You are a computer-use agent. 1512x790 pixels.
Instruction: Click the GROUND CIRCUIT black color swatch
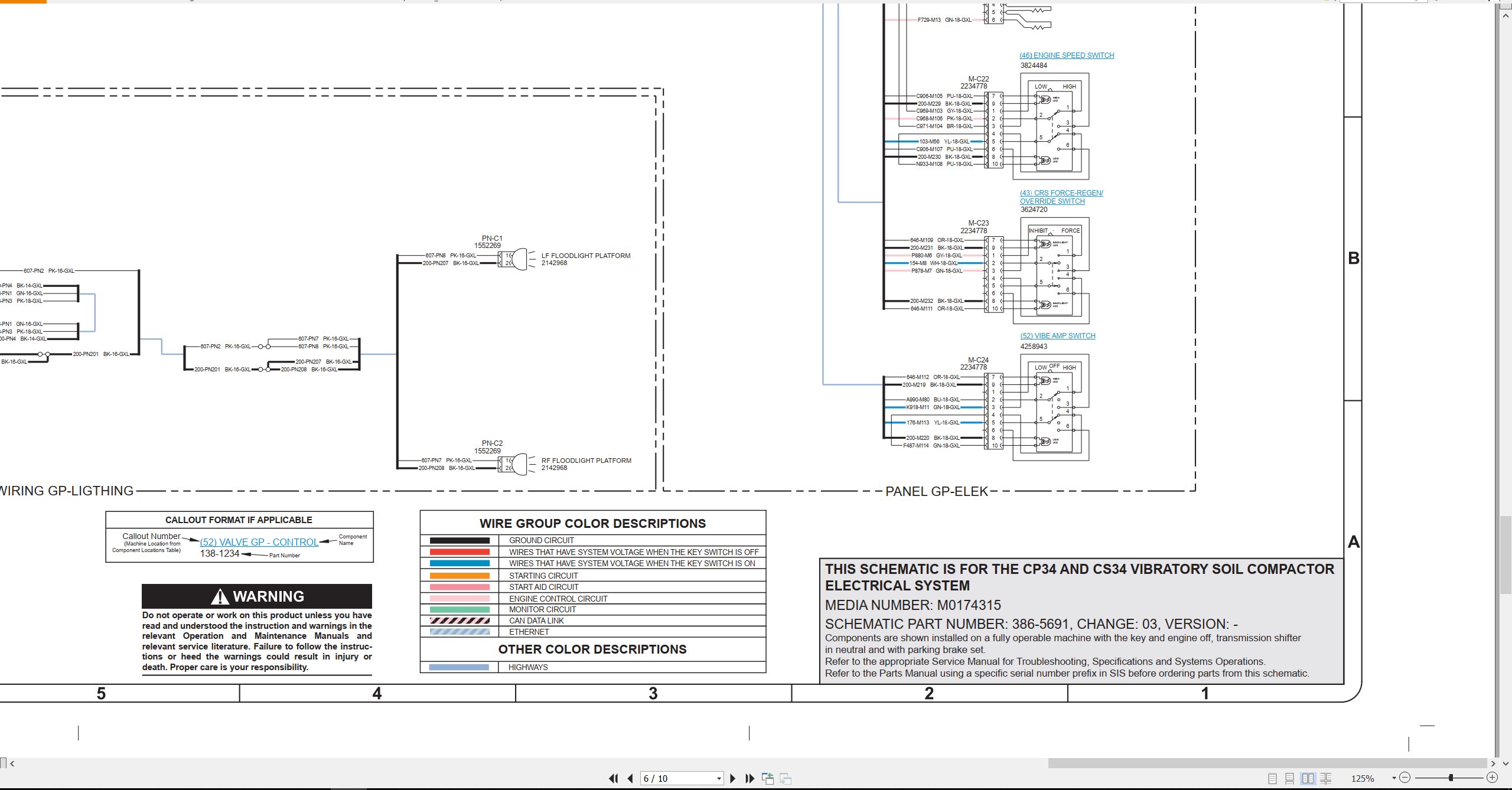[x=460, y=540]
